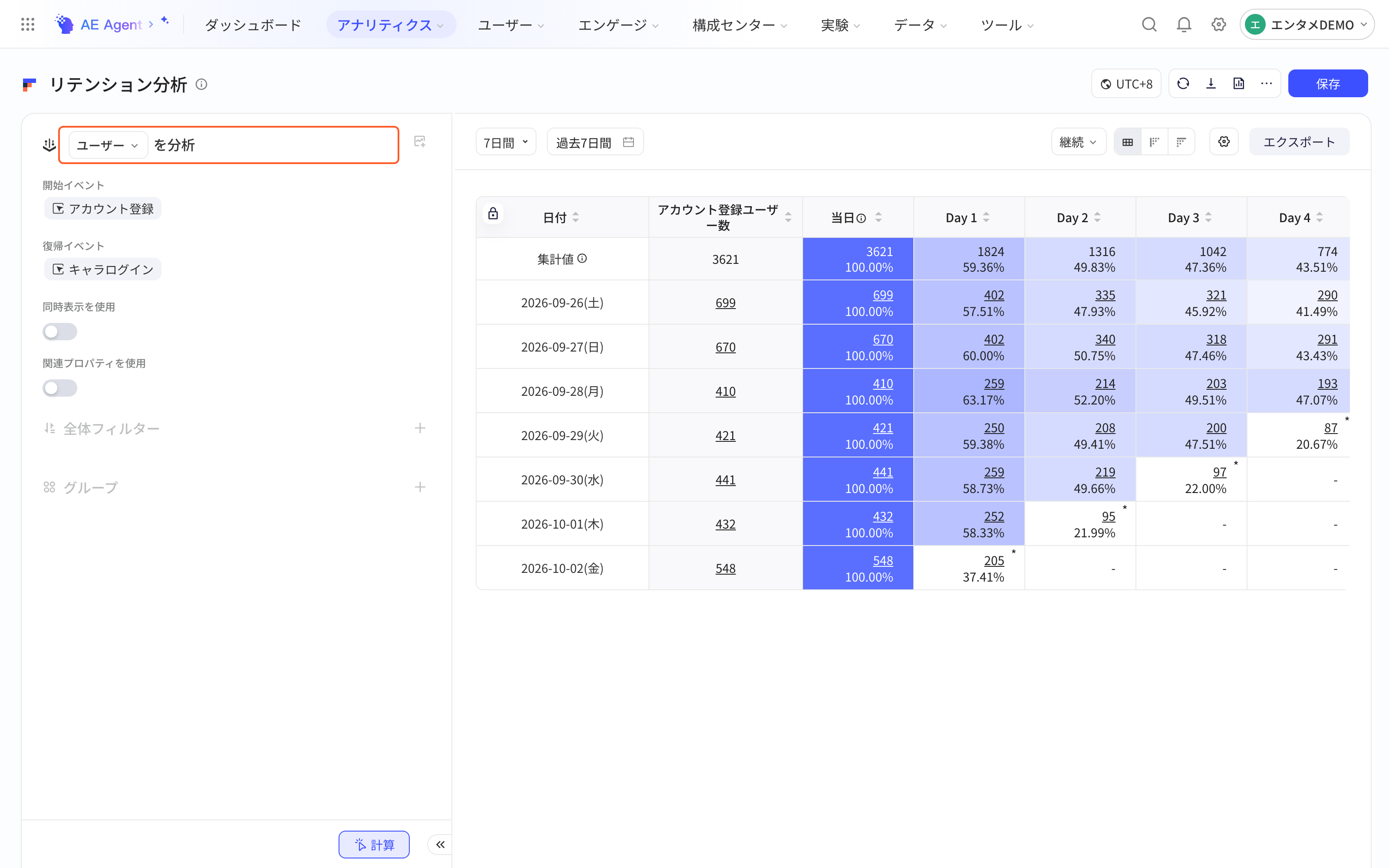Click the refresh icon beside UTC+8

(1183, 84)
